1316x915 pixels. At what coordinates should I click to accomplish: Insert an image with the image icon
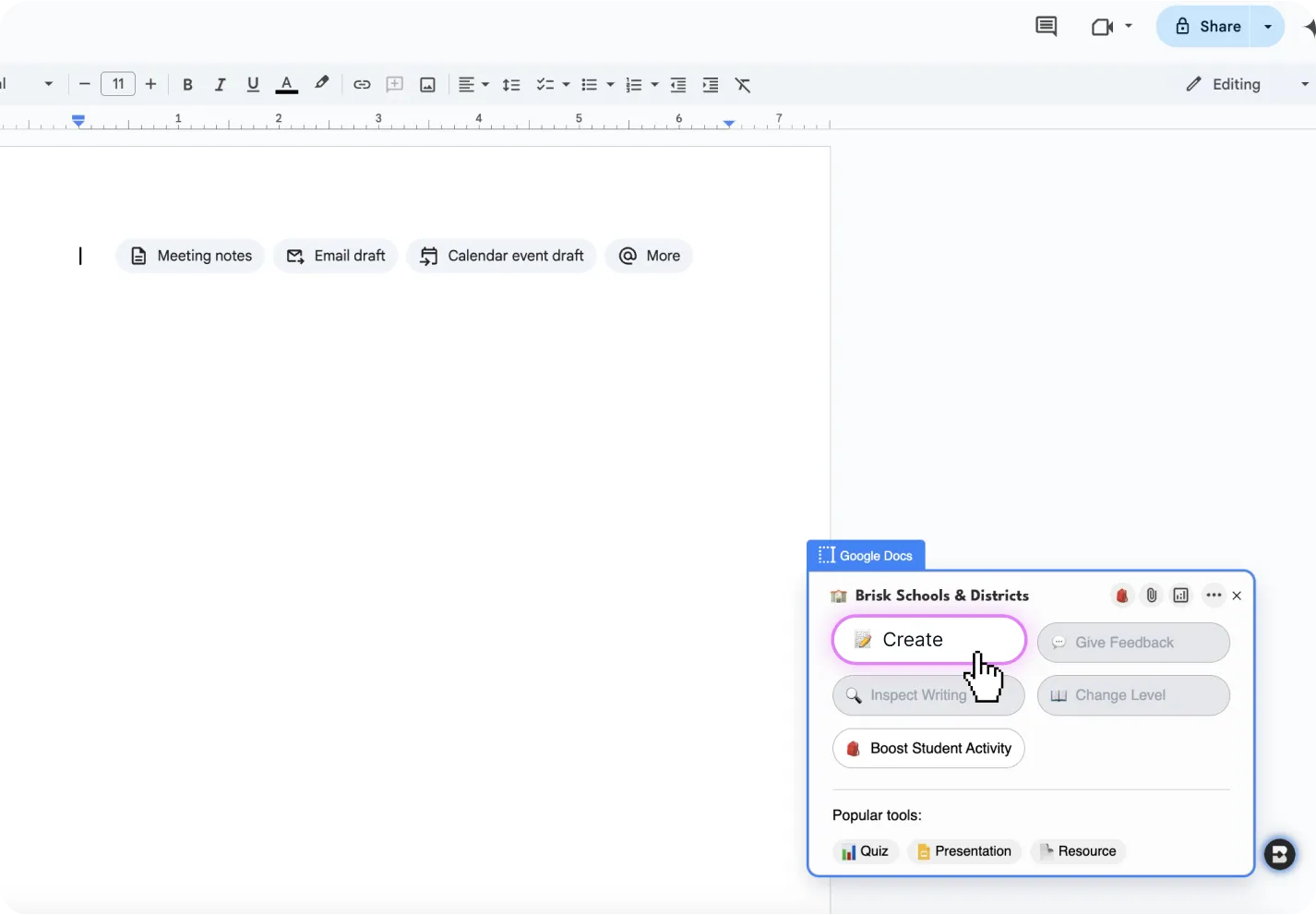(x=427, y=85)
